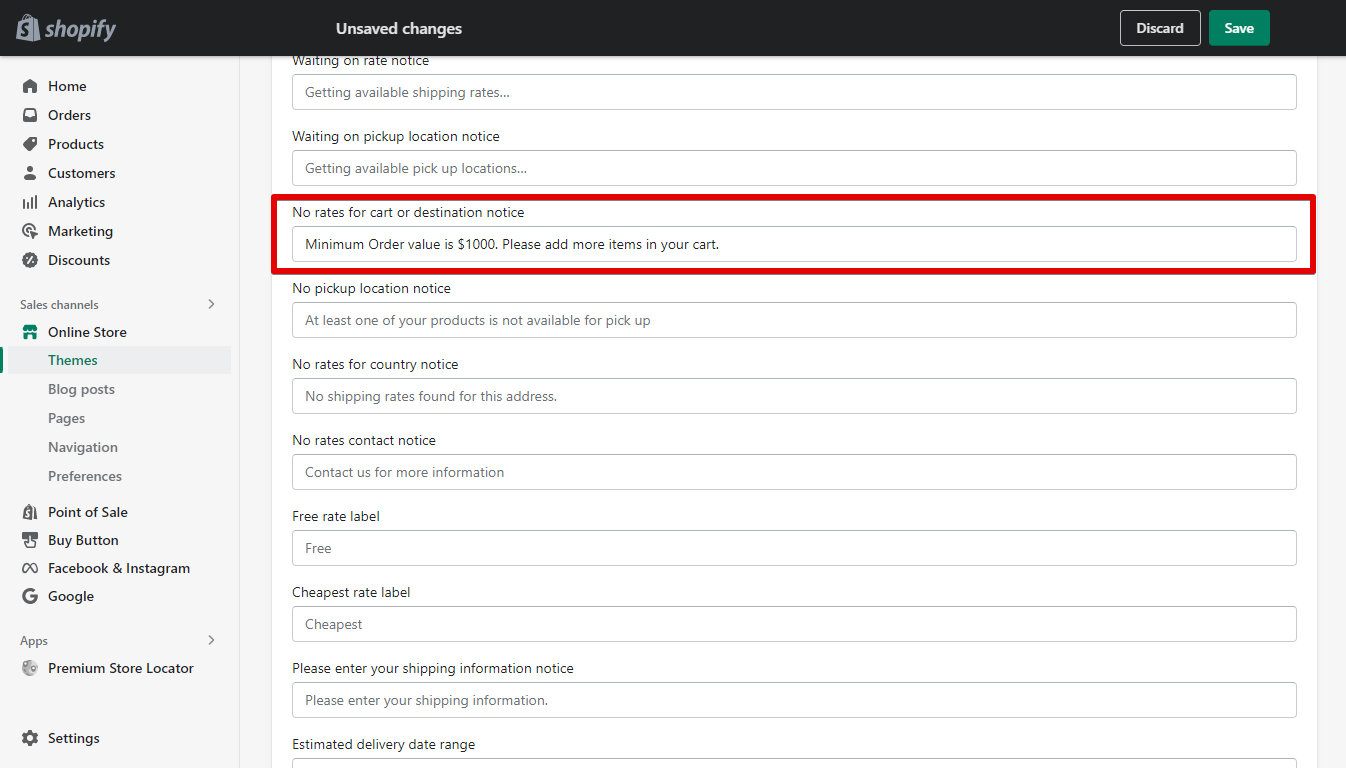Click the Shopify logo icon
The width and height of the screenshot is (1346, 768).
click(x=28, y=28)
